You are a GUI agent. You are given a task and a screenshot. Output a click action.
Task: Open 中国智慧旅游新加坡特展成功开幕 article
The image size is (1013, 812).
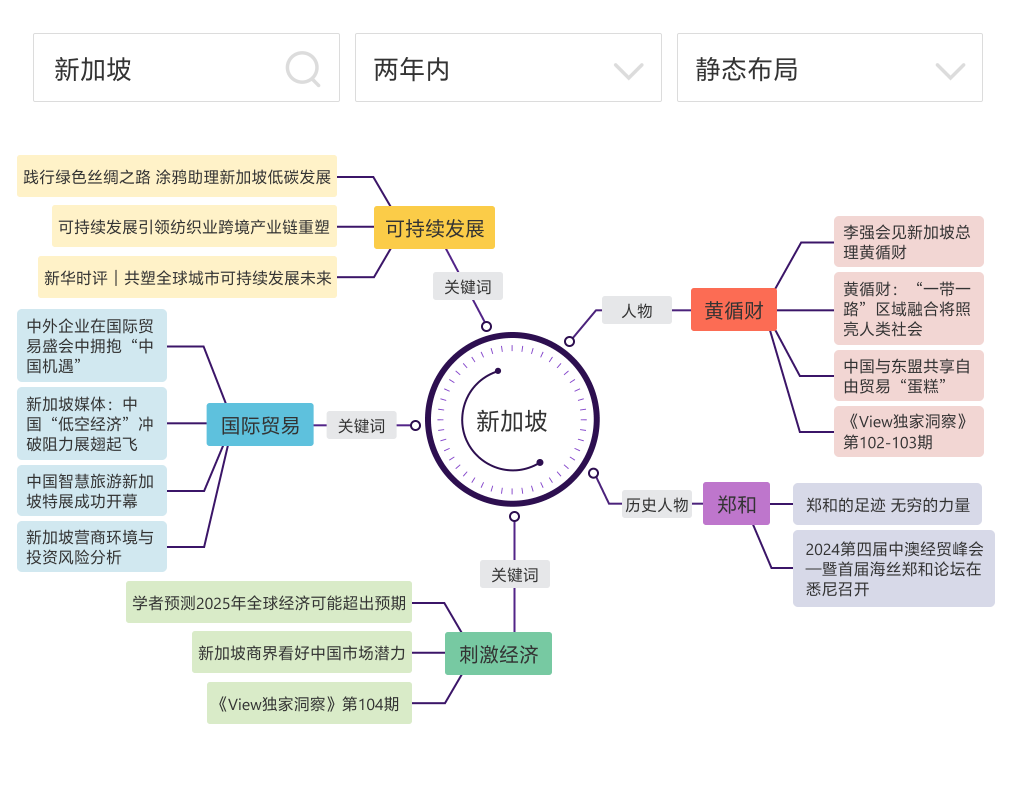click(x=92, y=491)
